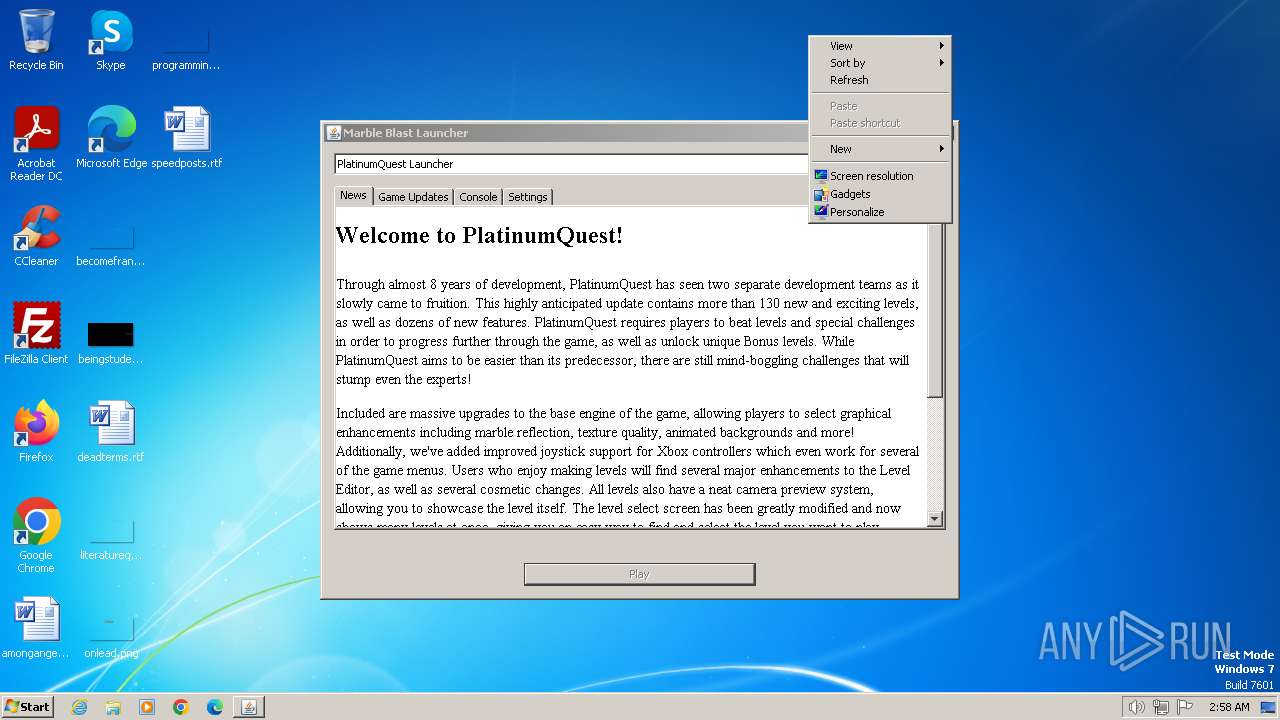This screenshot has width=1280, height=720.
Task: Expand the New submenu
Action: pos(880,149)
